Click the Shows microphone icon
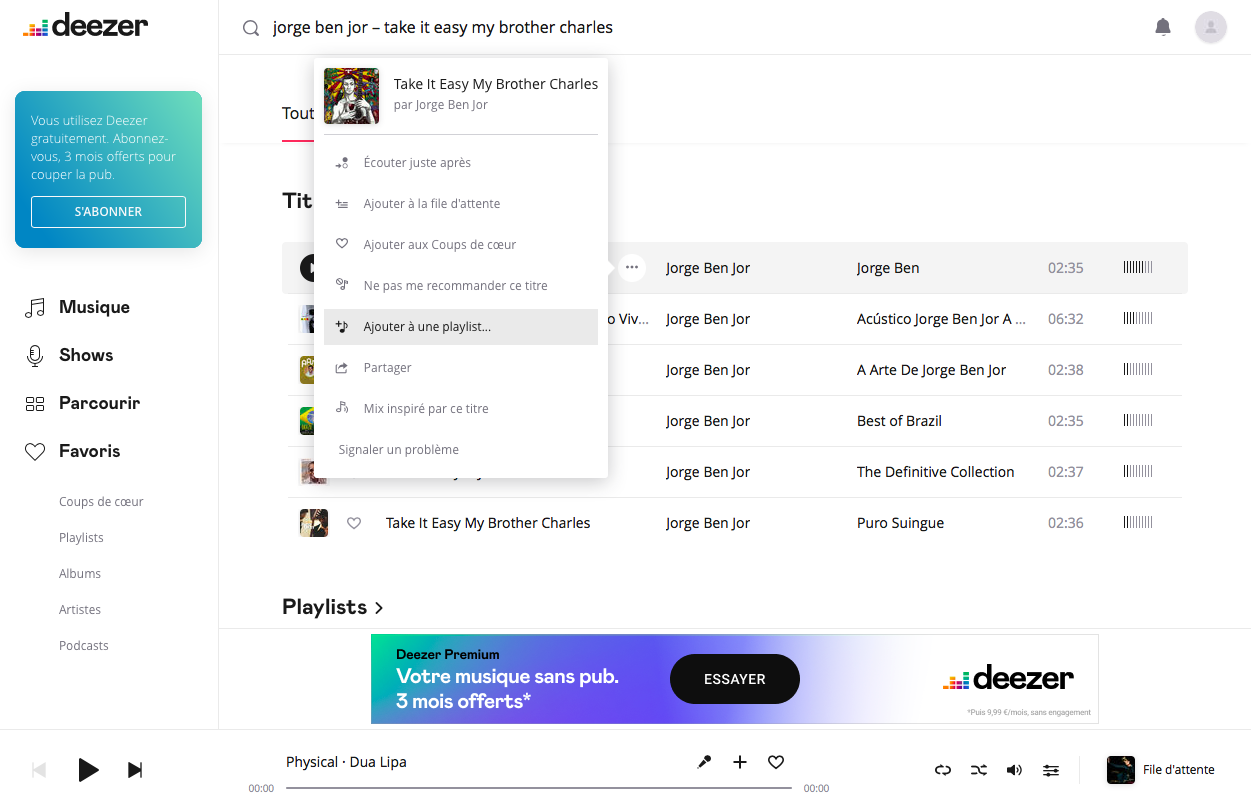Screen dimensions: 1251x805 coord(35,356)
